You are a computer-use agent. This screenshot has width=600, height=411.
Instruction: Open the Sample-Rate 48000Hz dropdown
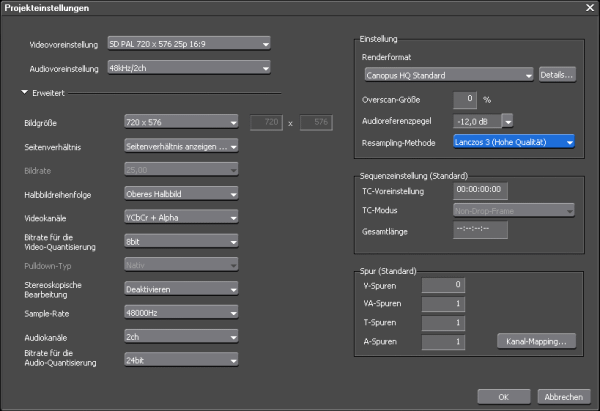[x=181, y=313]
